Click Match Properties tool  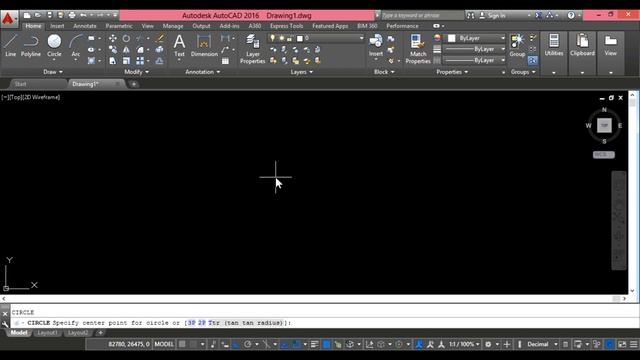click(x=418, y=49)
